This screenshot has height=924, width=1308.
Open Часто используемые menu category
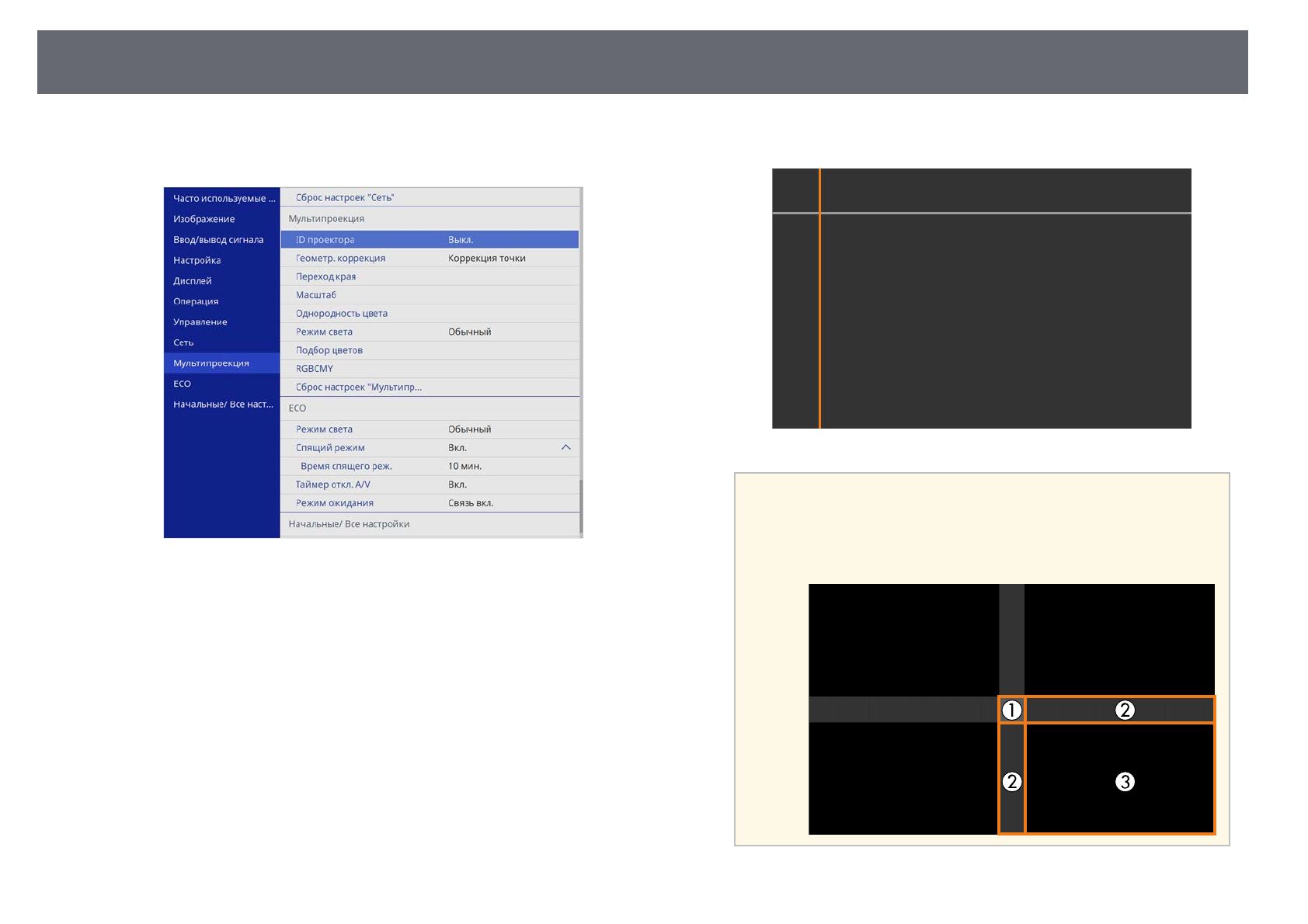224,199
